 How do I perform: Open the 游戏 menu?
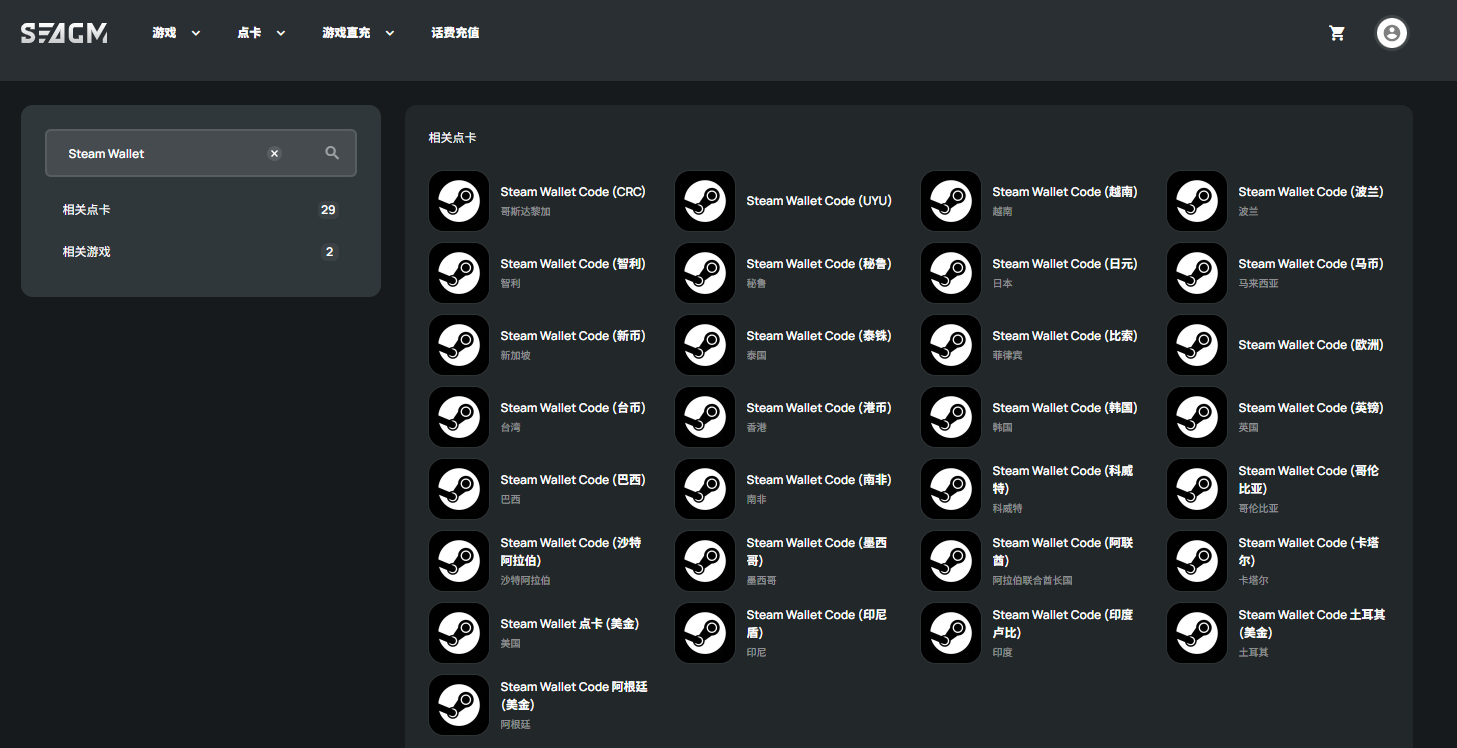(164, 33)
